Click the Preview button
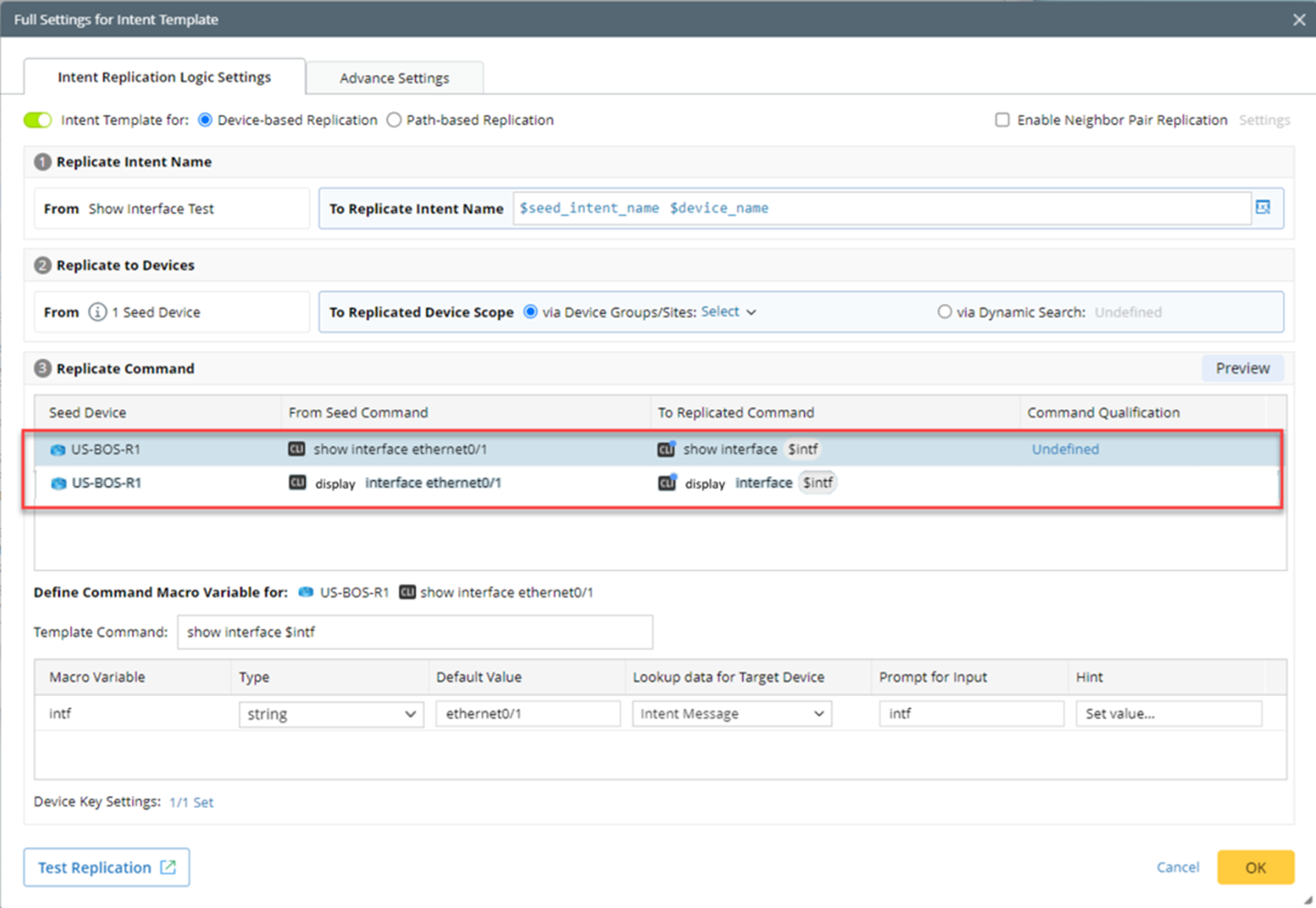 [x=1242, y=368]
